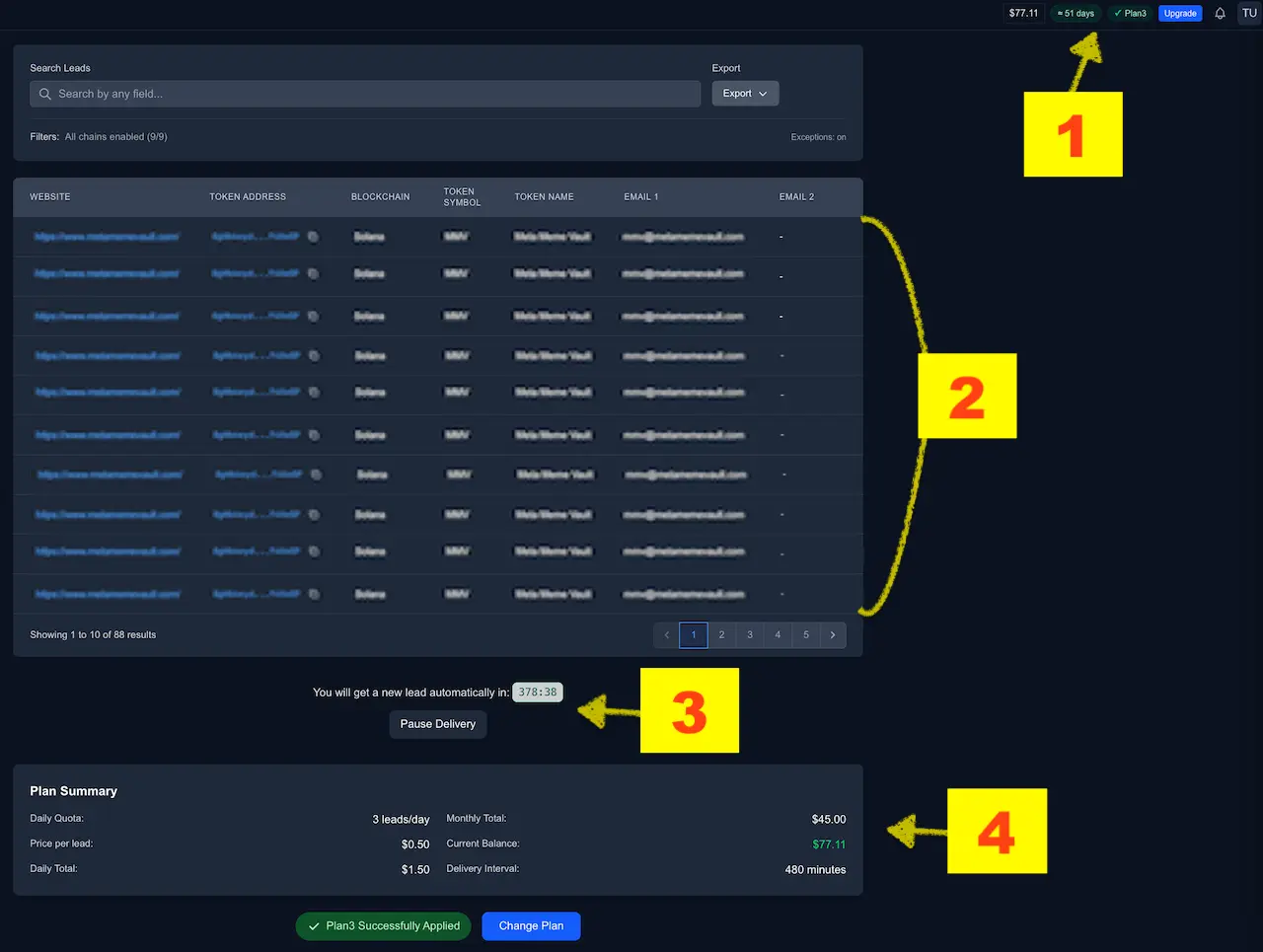The width and height of the screenshot is (1263, 952).
Task: Copy the token address in the first row
Action: [x=314, y=237]
